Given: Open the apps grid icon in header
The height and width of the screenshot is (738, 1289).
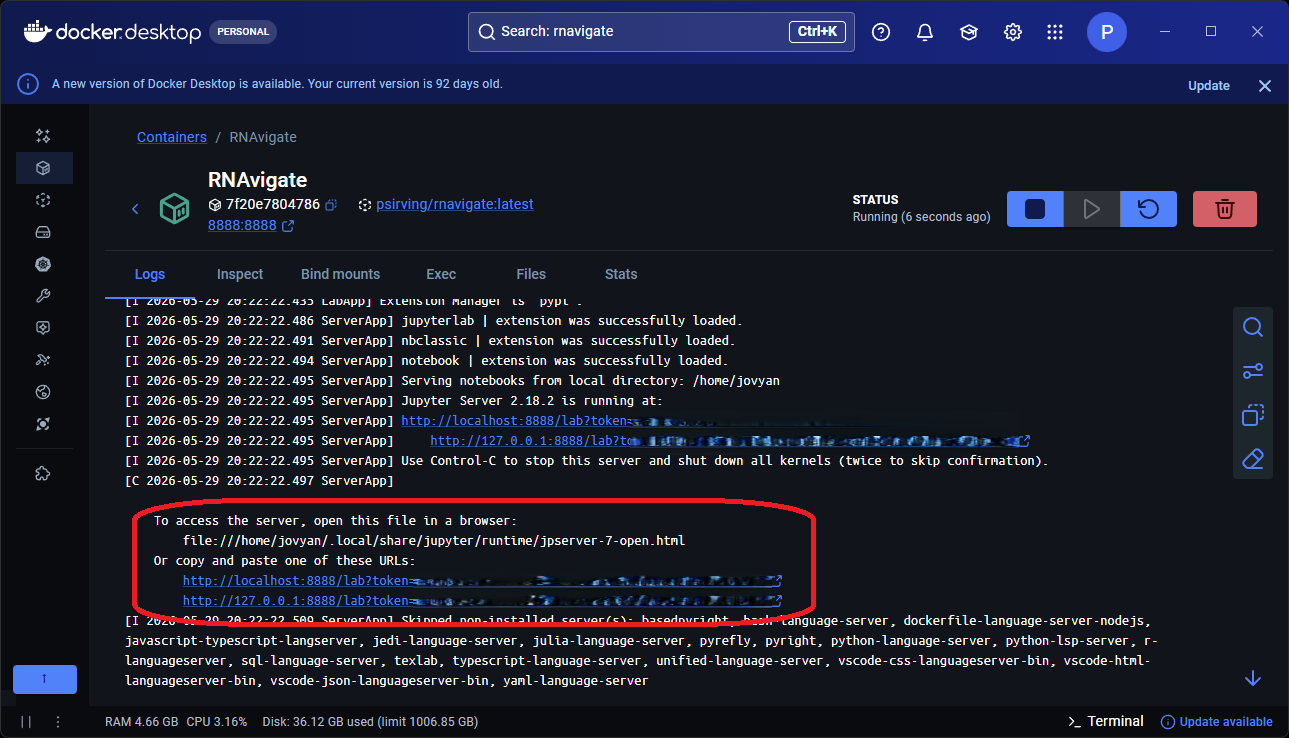Looking at the screenshot, I should click(1055, 32).
